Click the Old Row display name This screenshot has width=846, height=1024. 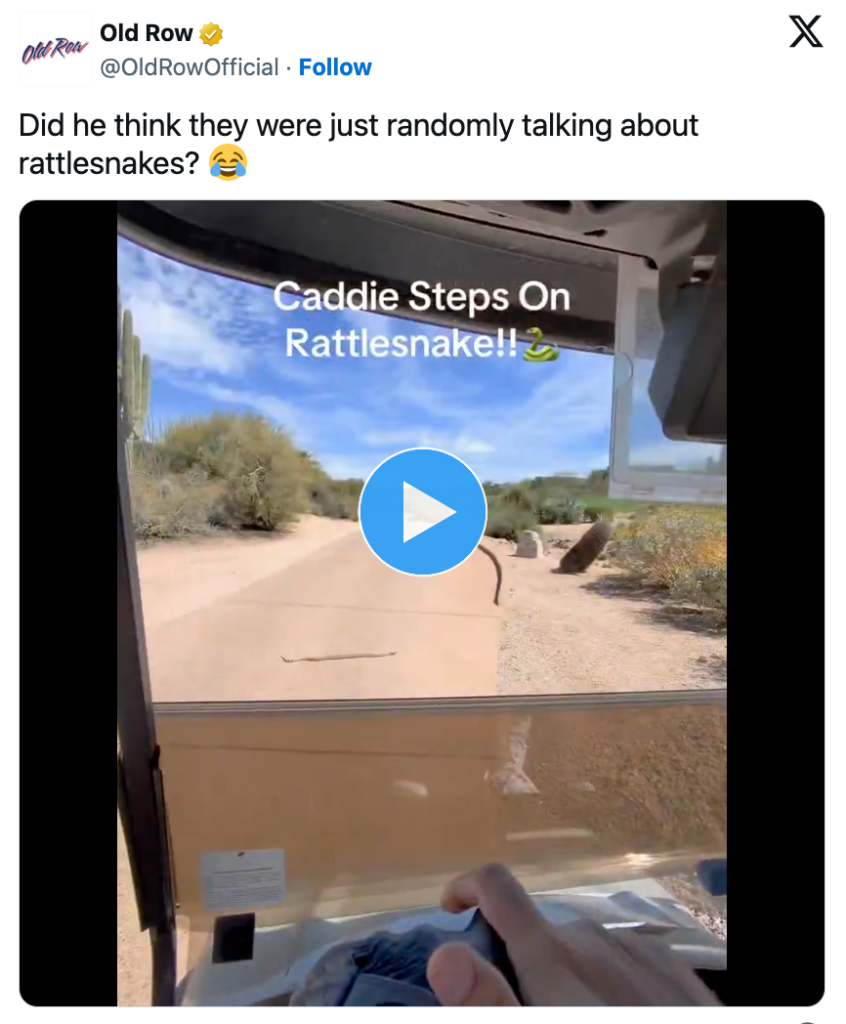tap(146, 33)
